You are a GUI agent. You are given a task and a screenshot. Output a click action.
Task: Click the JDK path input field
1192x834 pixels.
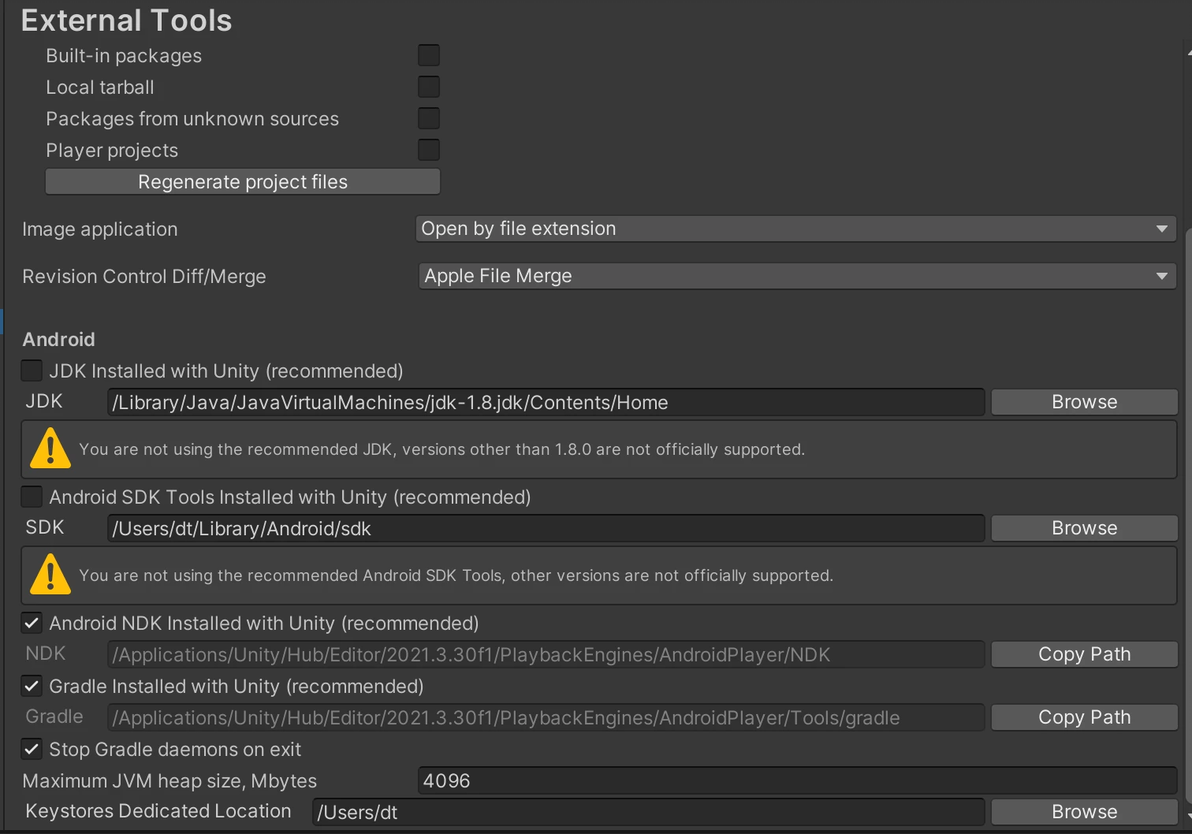point(546,402)
